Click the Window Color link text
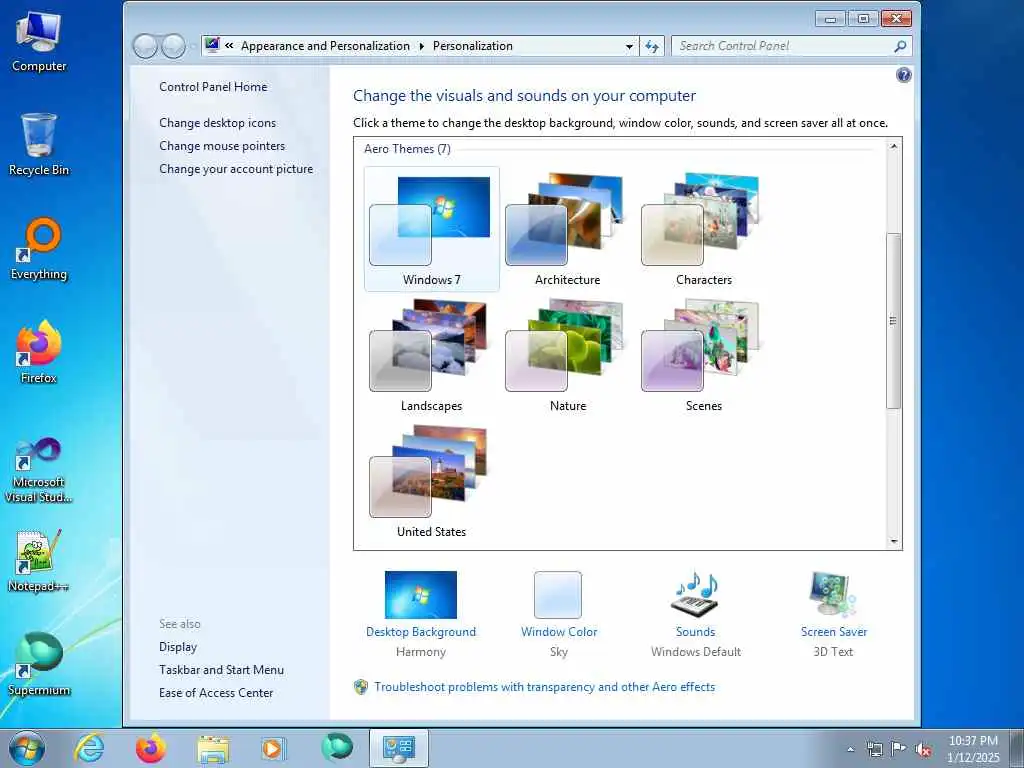This screenshot has height=768, width=1024. [559, 632]
